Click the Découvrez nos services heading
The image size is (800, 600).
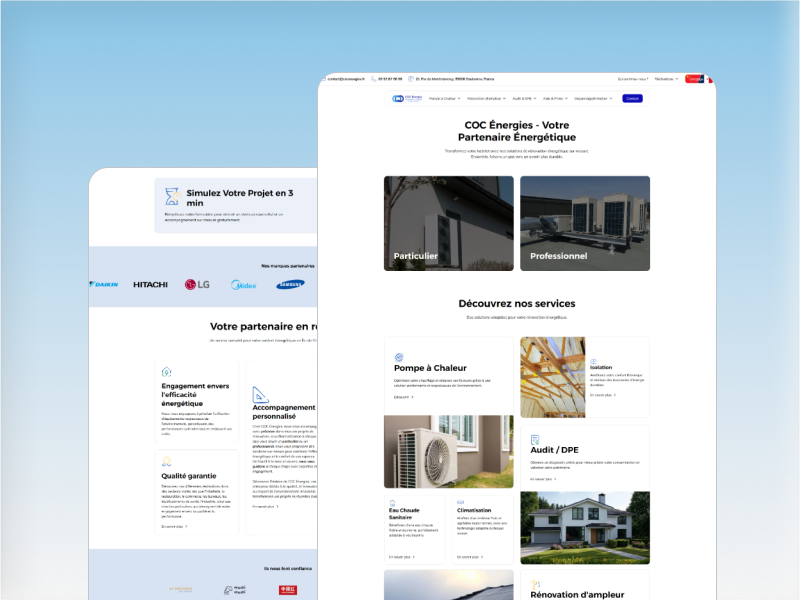coord(517,304)
